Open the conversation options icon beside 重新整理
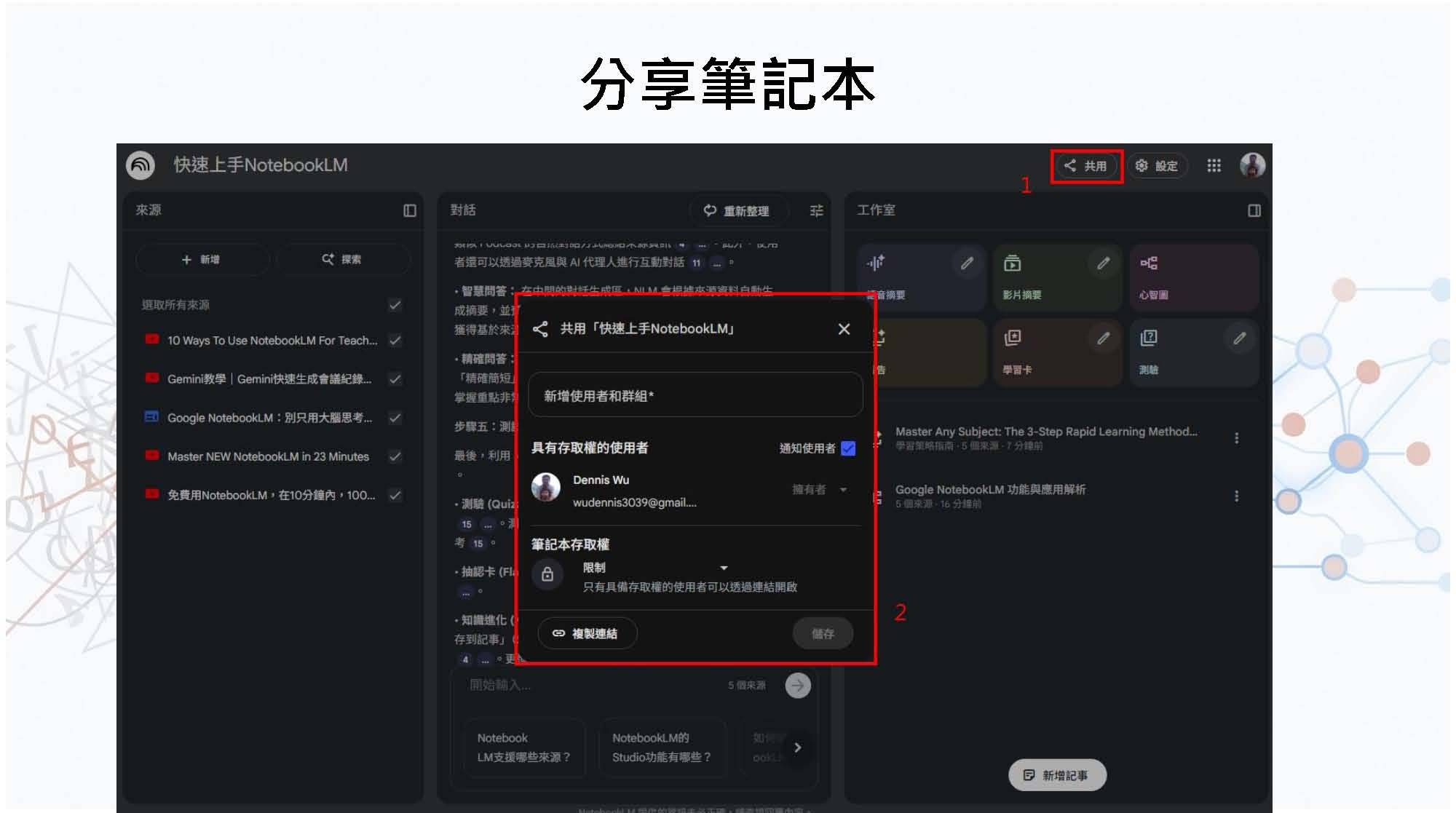 pyautogui.click(x=816, y=211)
